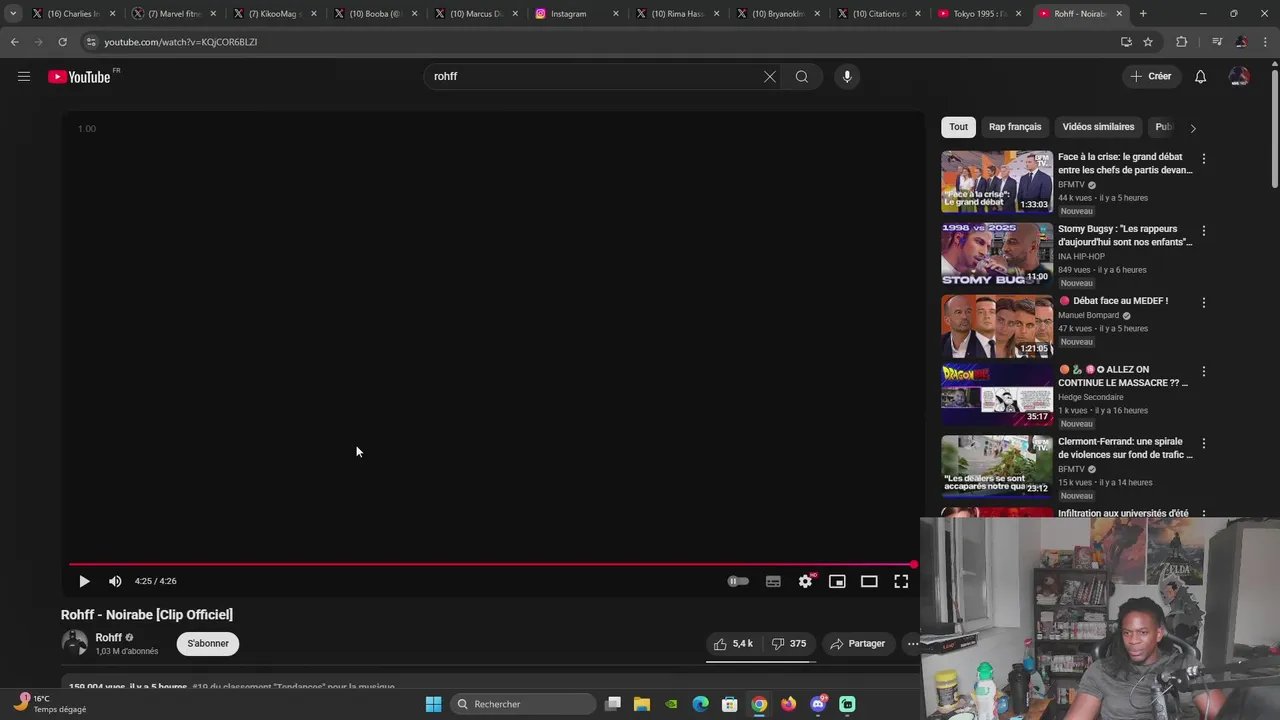Bookmark the page with the star icon
Image resolution: width=1280 pixels, height=720 pixels.
(1148, 42)
